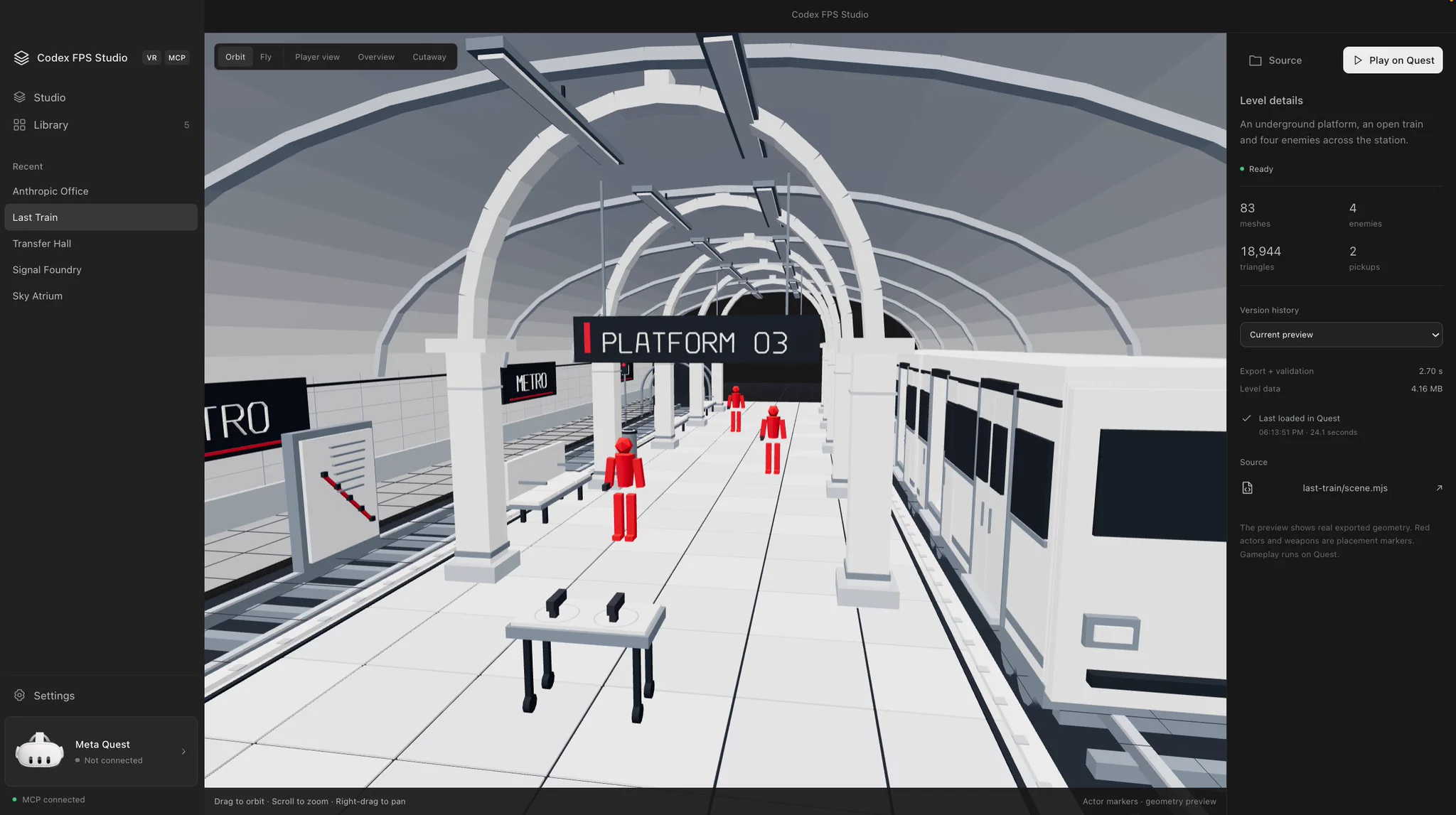Screen dimensions: 1456x815
Task: Click the Level details heading
Action: point(1271,101)
